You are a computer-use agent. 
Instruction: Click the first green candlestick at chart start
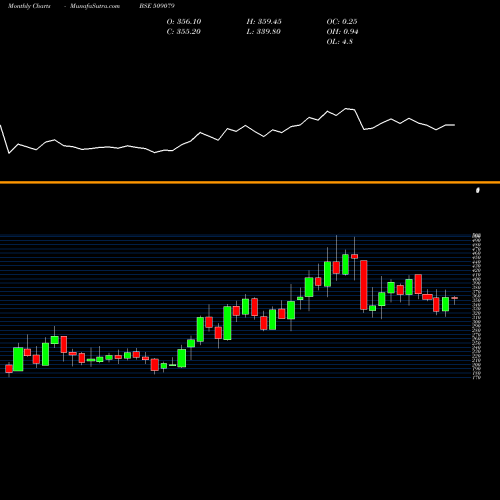[x=18, y=359]
